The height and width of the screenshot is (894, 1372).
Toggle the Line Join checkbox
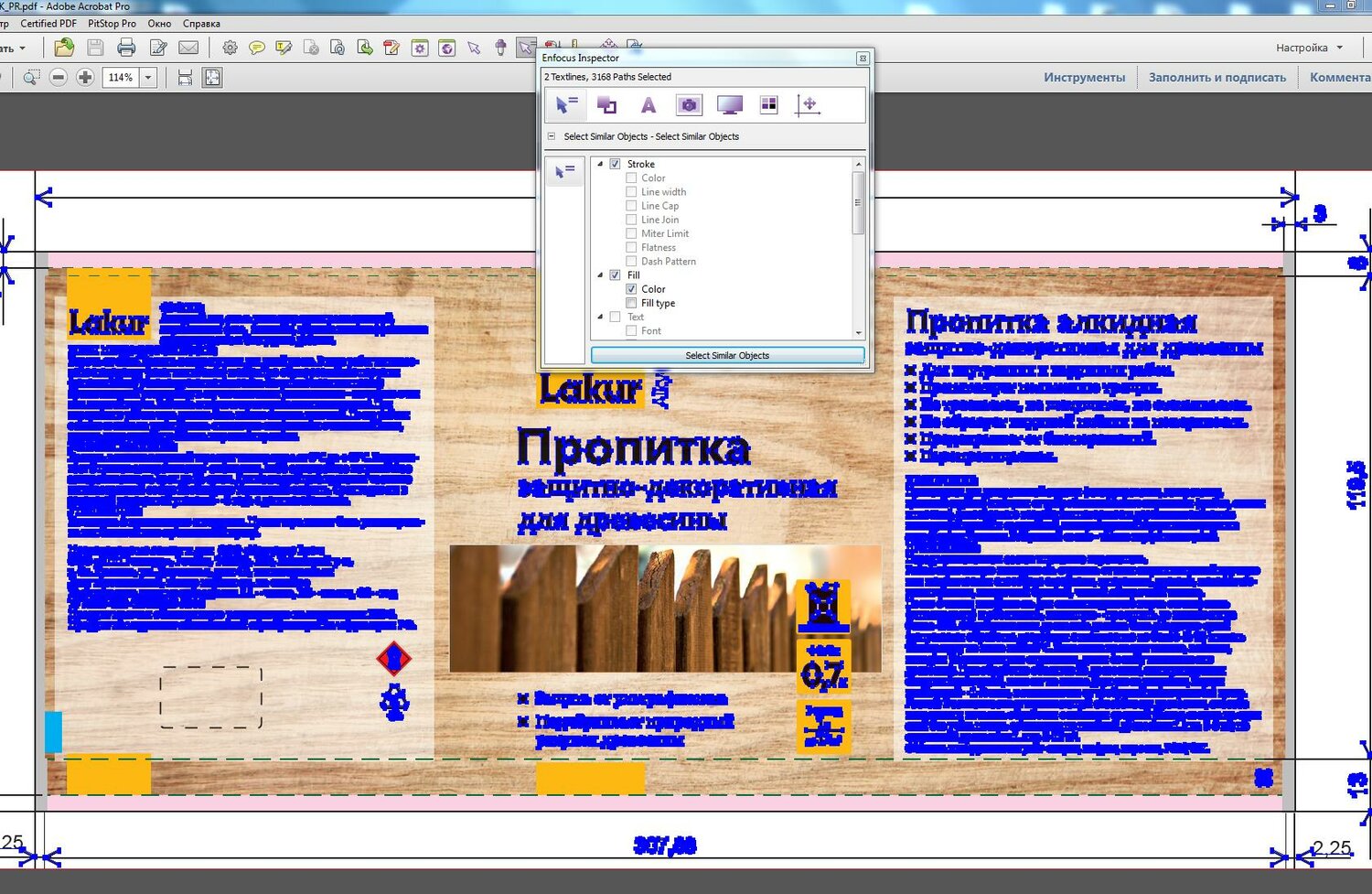tap(631, 220)
